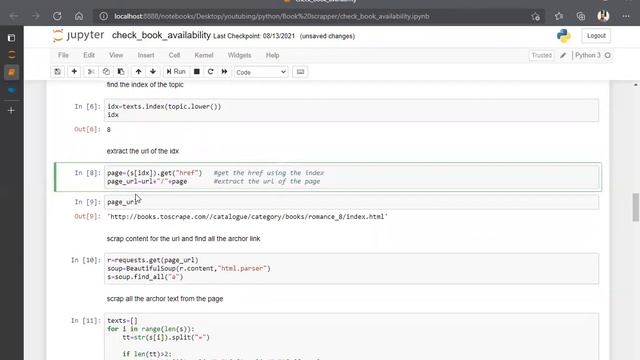
Task: Click the Python logo icon
Action: [x=564, y=36]
